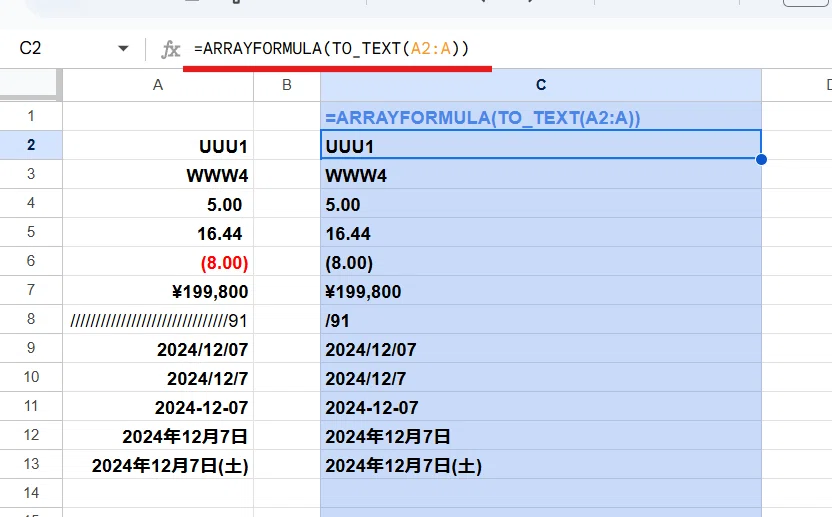Click cell C2 containing UUU1
The height and width of the screenshot is (517, 832).
(x=541, y=145)
